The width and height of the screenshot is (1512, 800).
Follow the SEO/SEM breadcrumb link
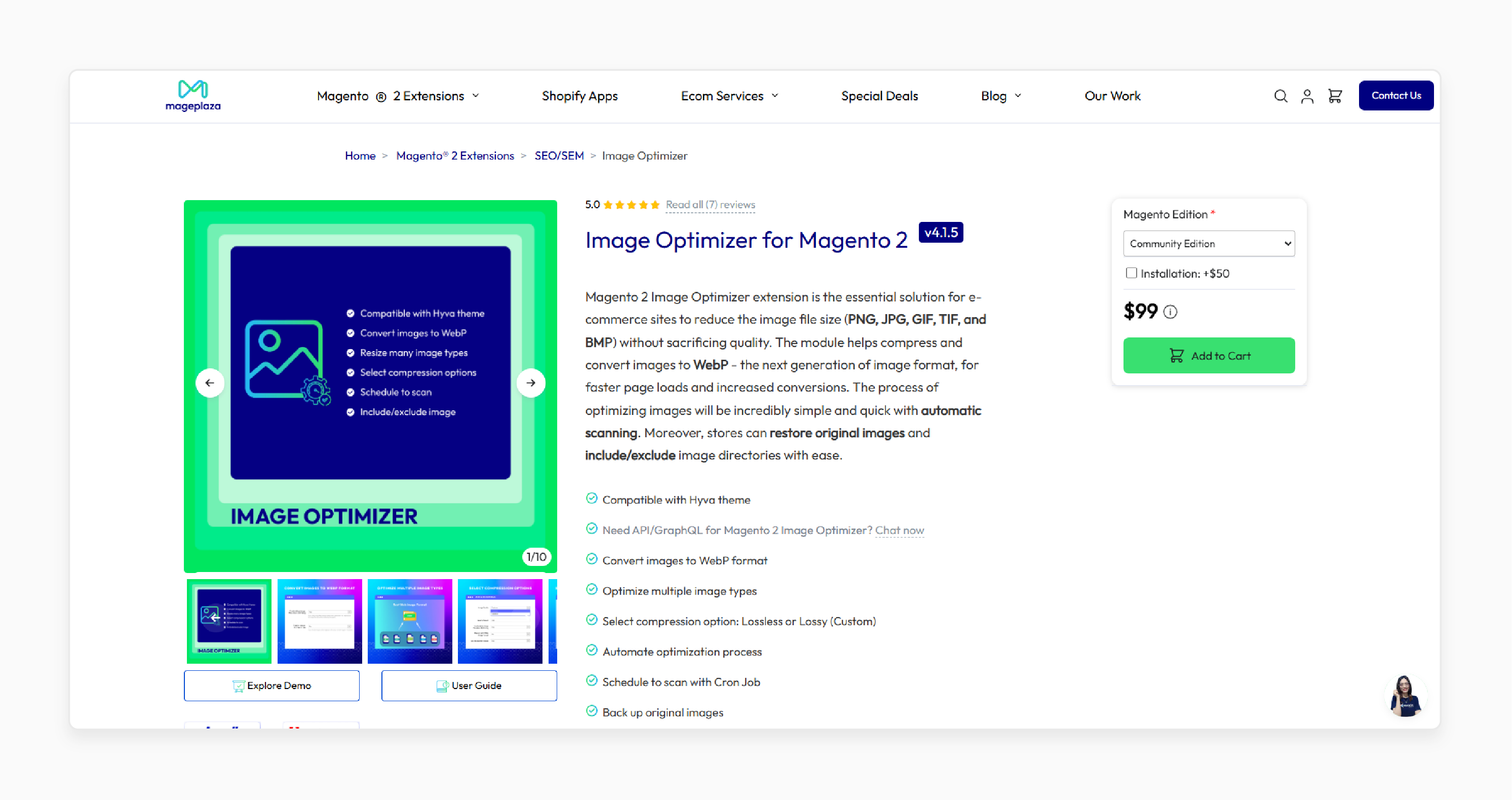(559, 156)
